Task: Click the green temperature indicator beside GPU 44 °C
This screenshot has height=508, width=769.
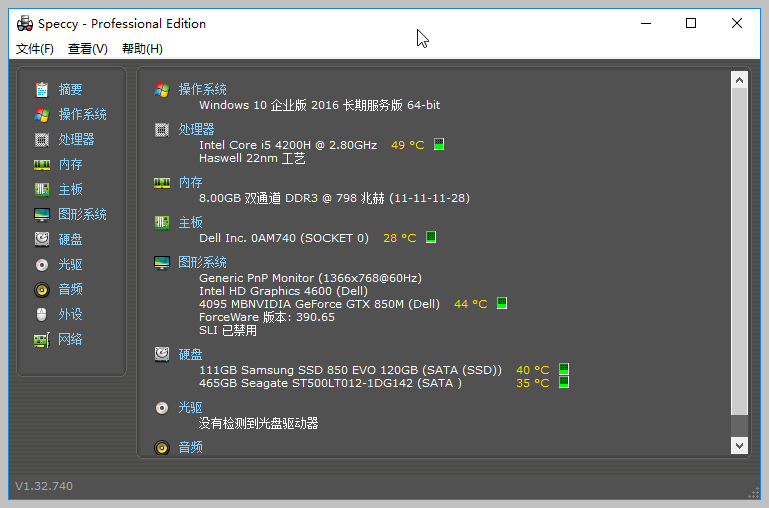Action: 502,303
